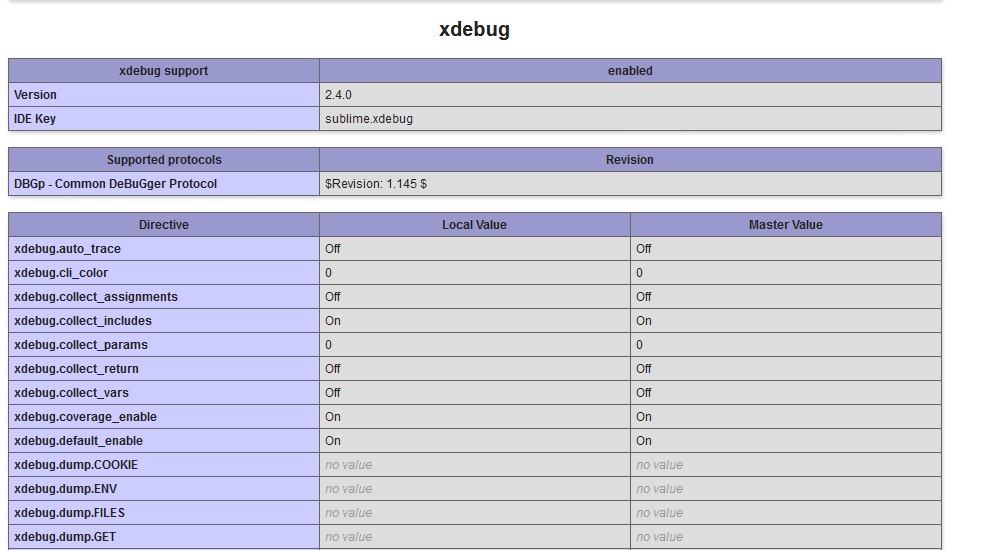Image resolution: width=996 pixels, height=550 pixels.
Task: Click the 'Supported protocols' header
Action: [x=164, y=160]
